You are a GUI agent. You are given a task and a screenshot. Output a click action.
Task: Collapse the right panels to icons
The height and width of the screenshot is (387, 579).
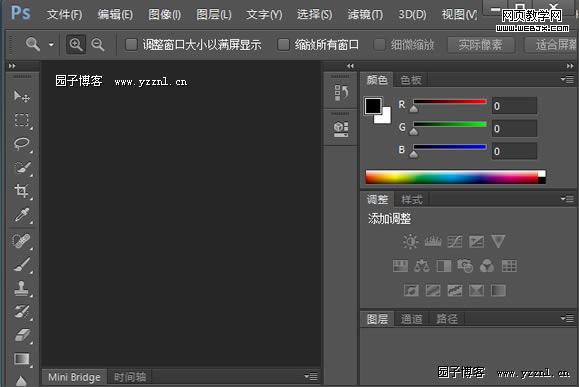pos(570,66)
